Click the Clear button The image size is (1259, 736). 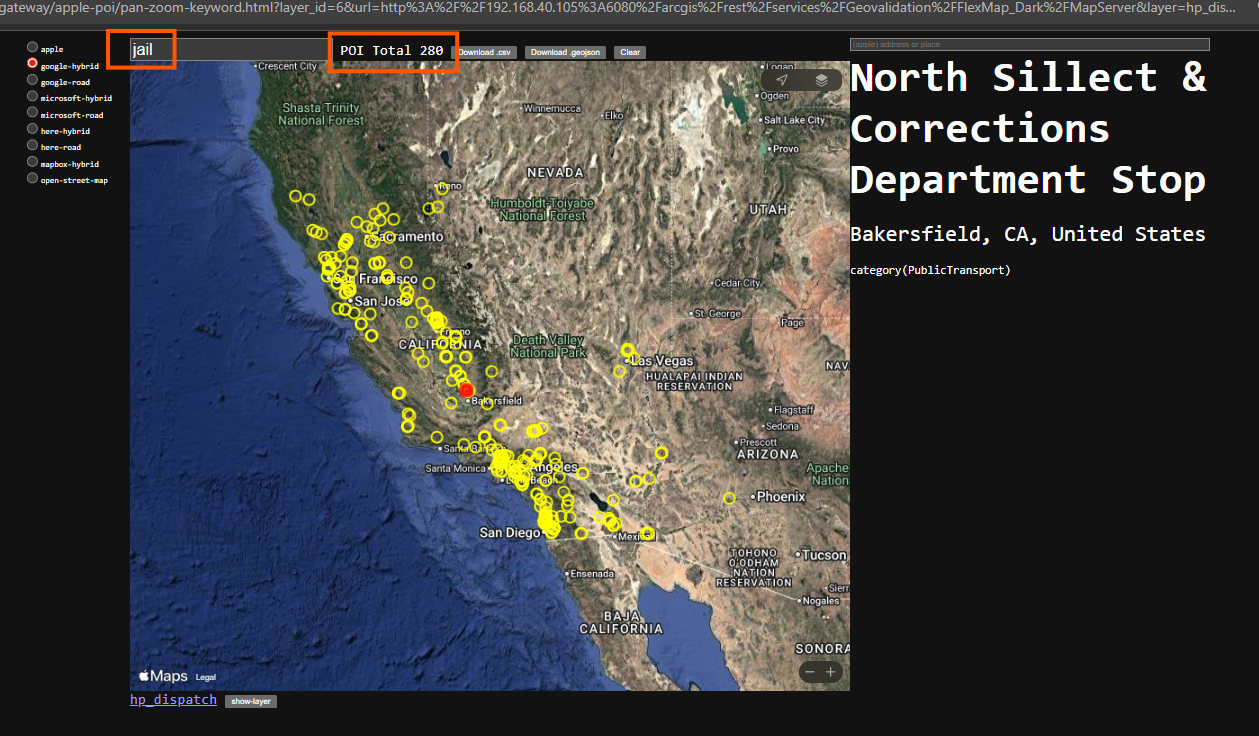(630, 52)
